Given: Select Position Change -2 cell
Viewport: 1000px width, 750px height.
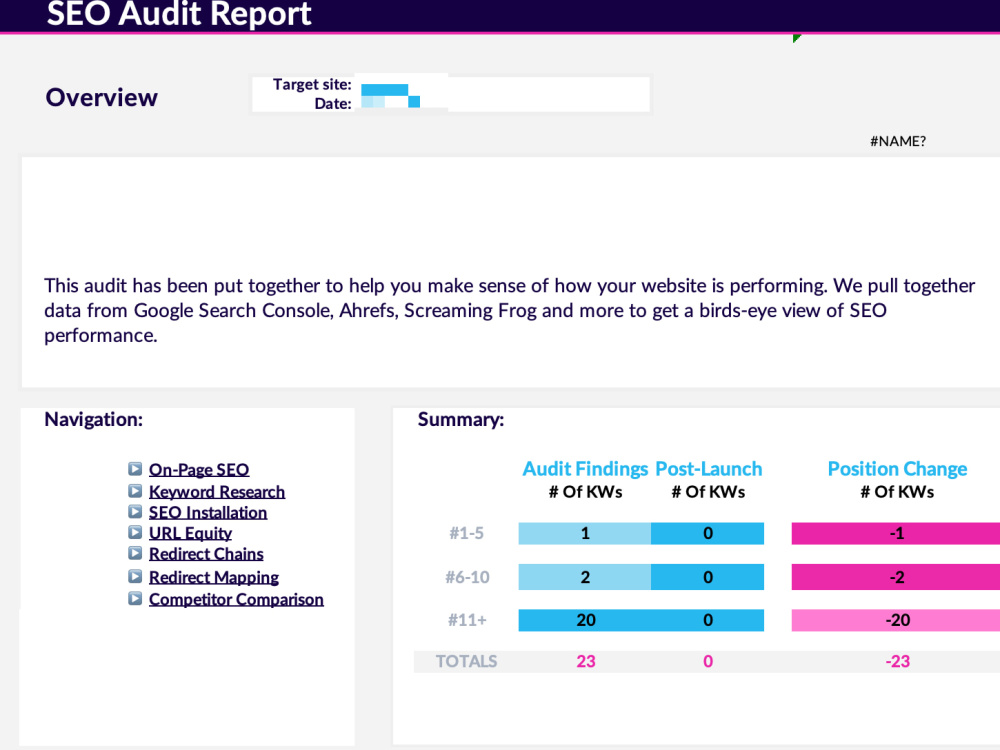Looking at the screenshot, I should click(x=896, y=577).
